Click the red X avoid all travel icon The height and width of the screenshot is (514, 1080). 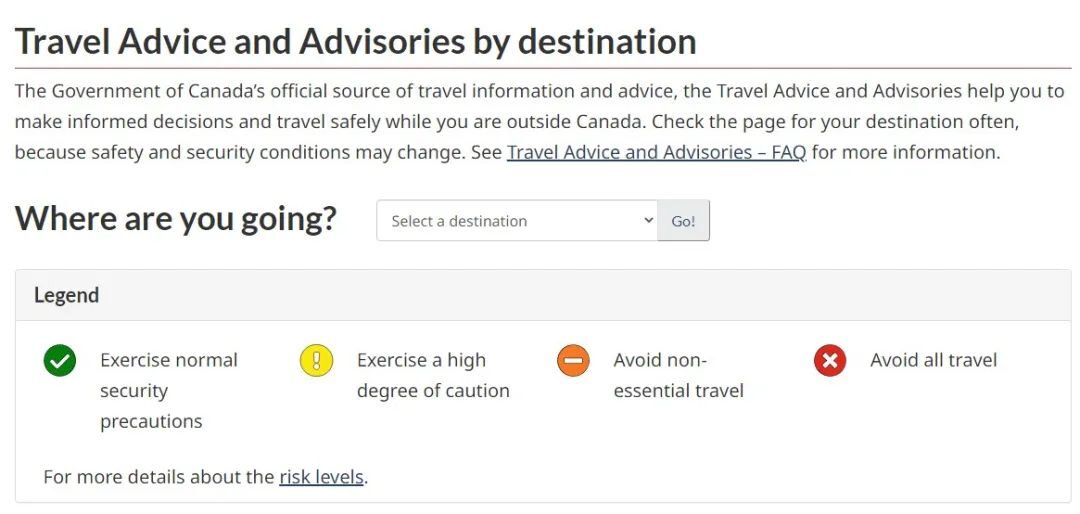tap(830, 360)
